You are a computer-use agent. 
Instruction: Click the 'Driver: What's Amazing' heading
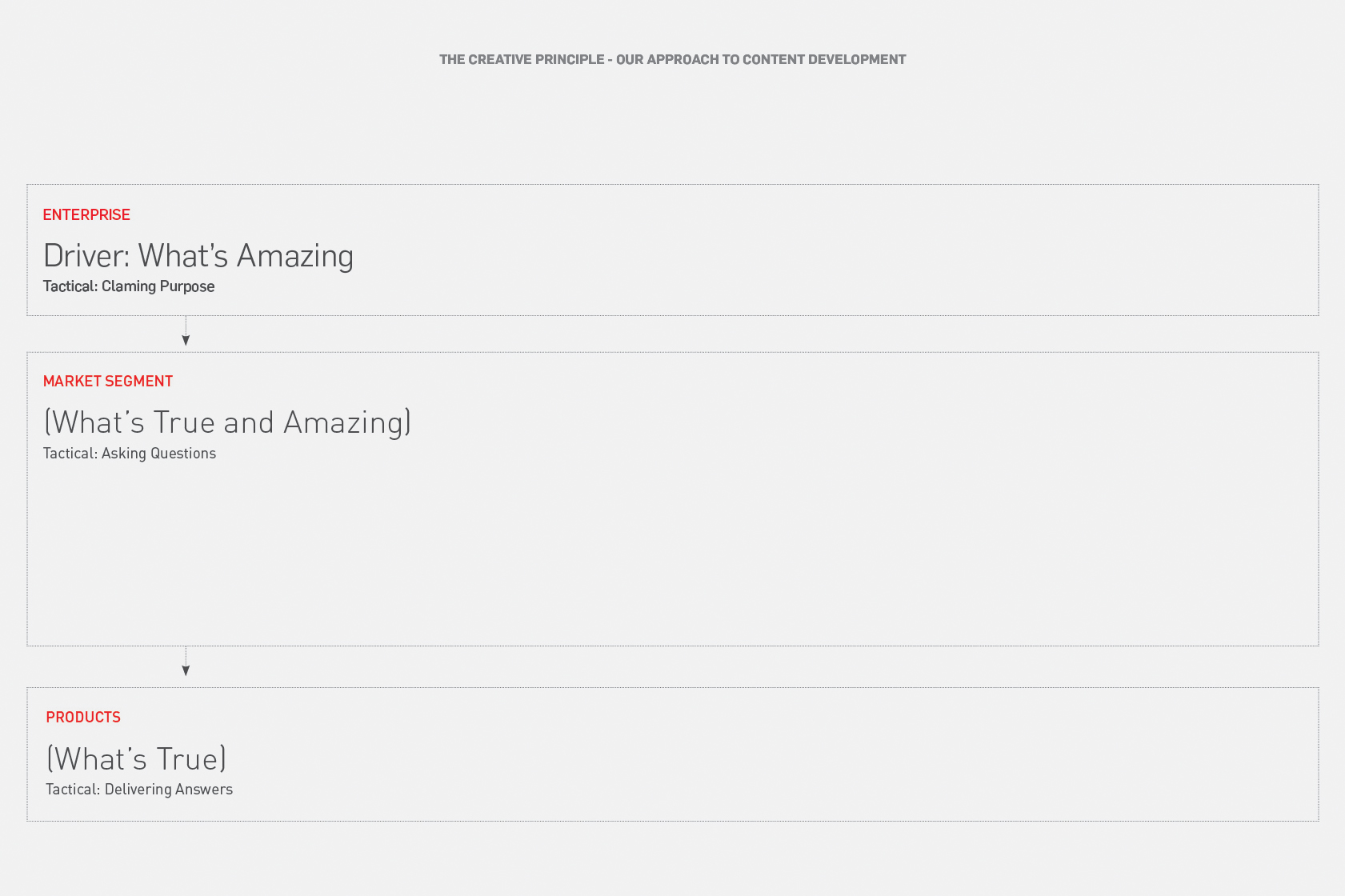[198, 256]
